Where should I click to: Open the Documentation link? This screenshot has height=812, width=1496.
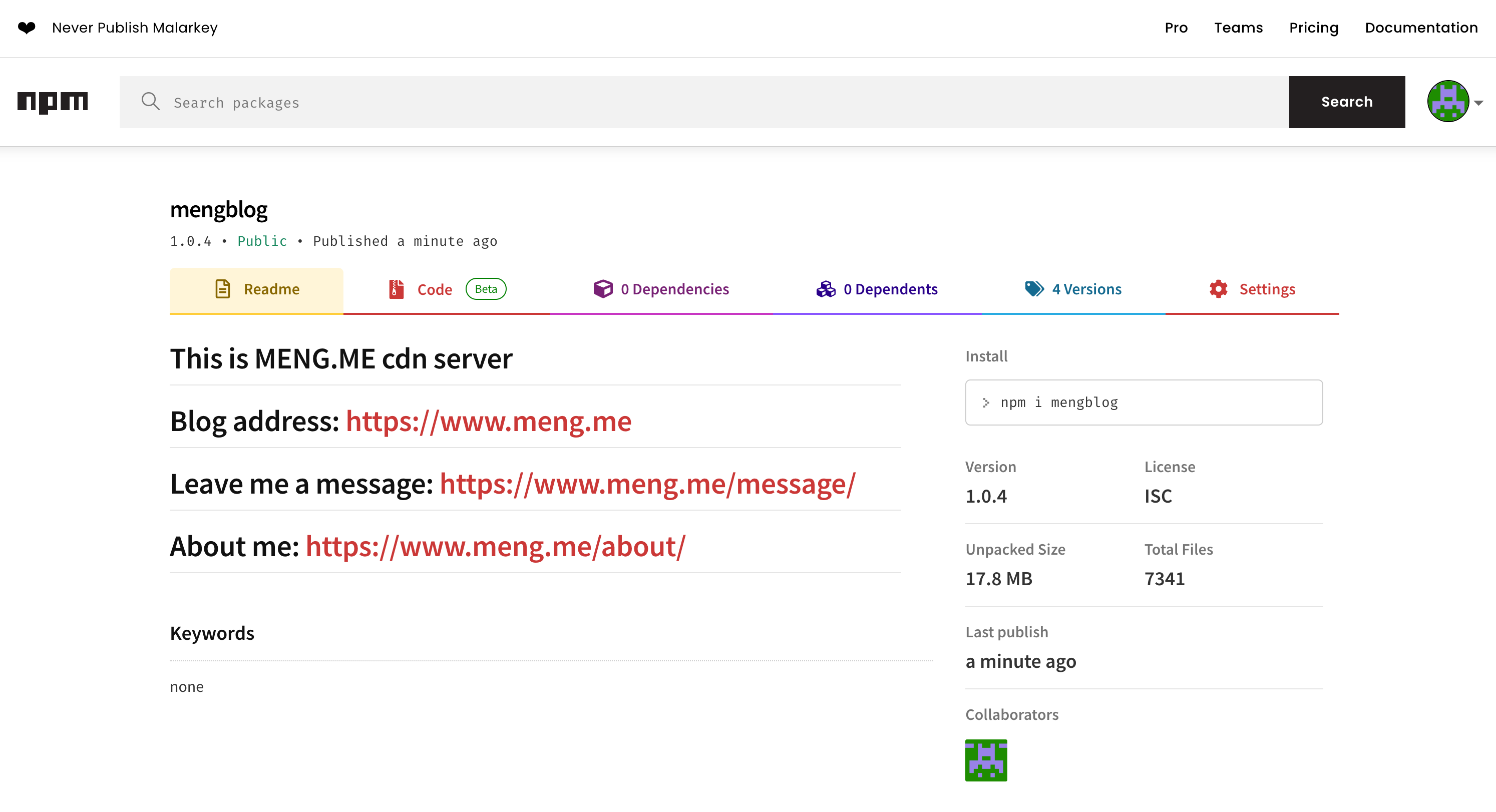tap(1421, 28)
